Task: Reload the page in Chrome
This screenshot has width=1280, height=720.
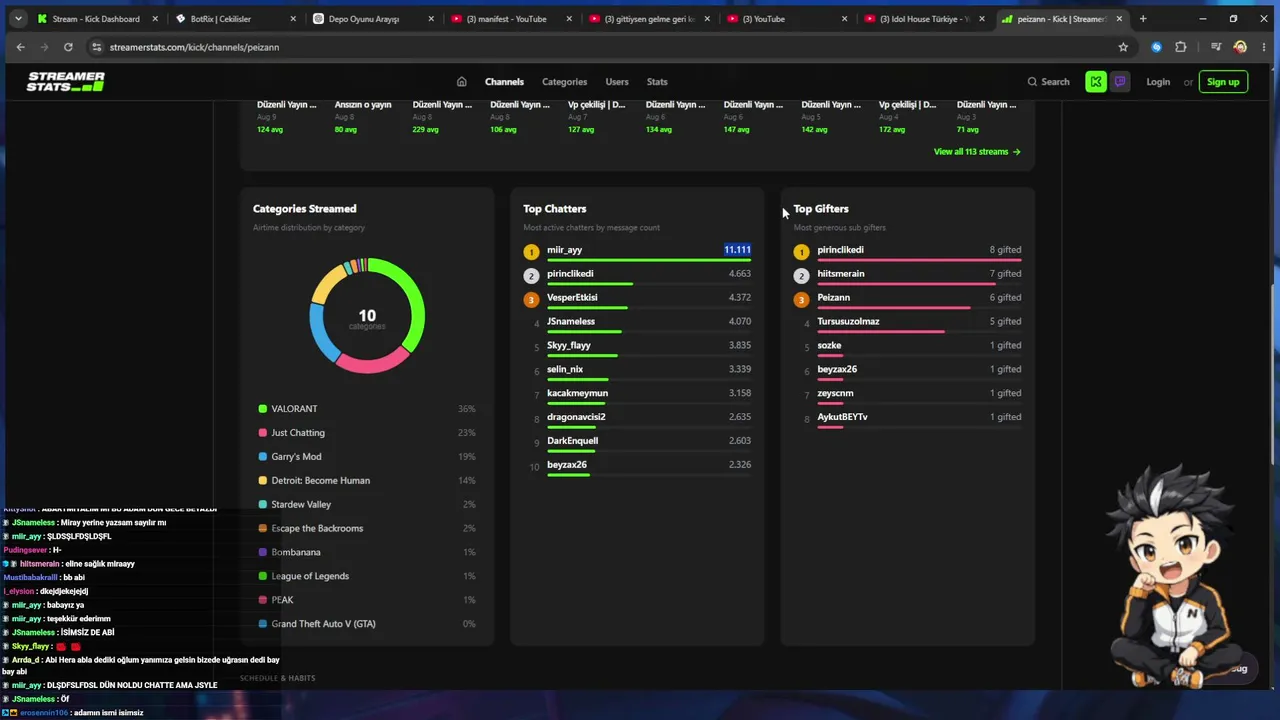Action: click(68, 47)
